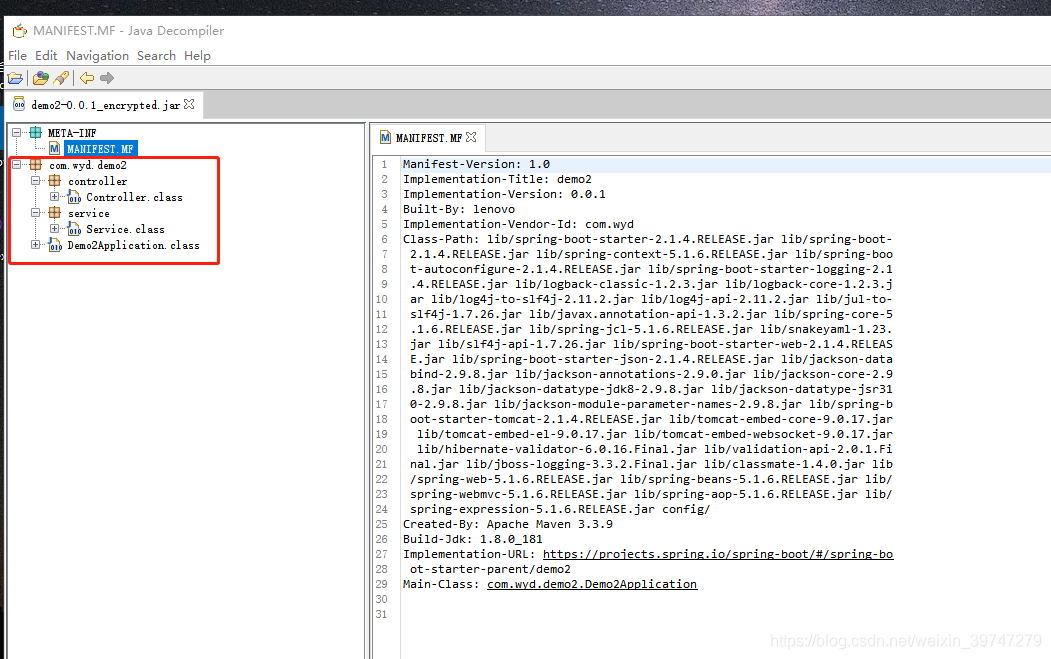
Task: Click the line beginning with Class-Path:
Action: 647,239
